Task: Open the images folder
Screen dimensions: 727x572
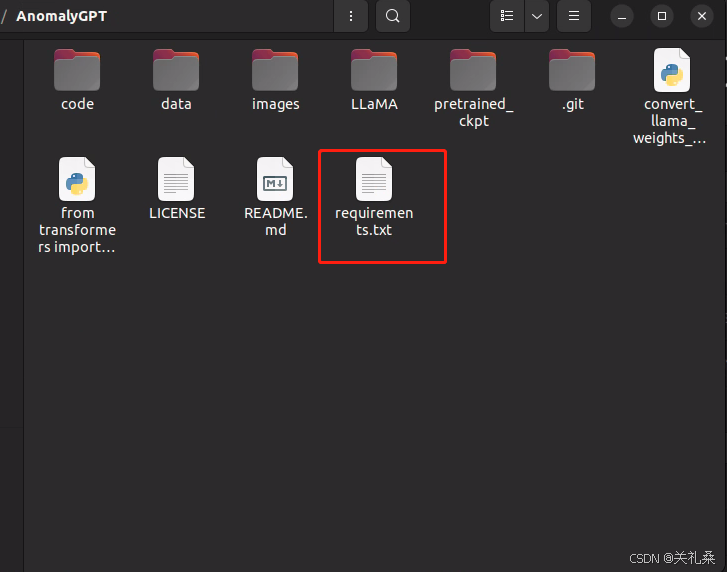Action: coord(275,70)
